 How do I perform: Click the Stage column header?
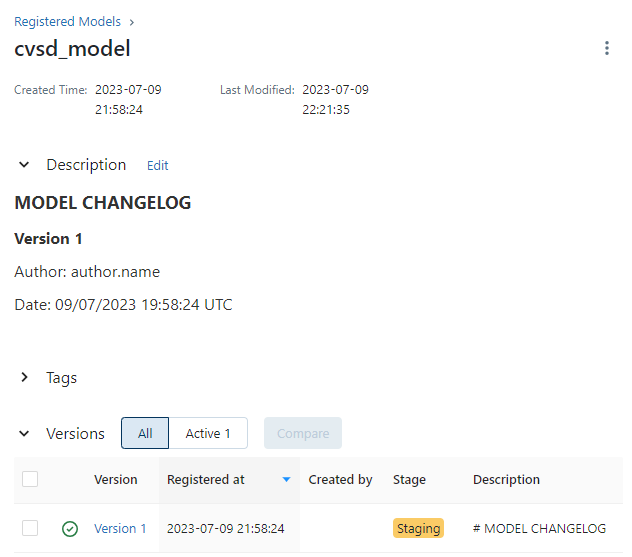point(410,480)
